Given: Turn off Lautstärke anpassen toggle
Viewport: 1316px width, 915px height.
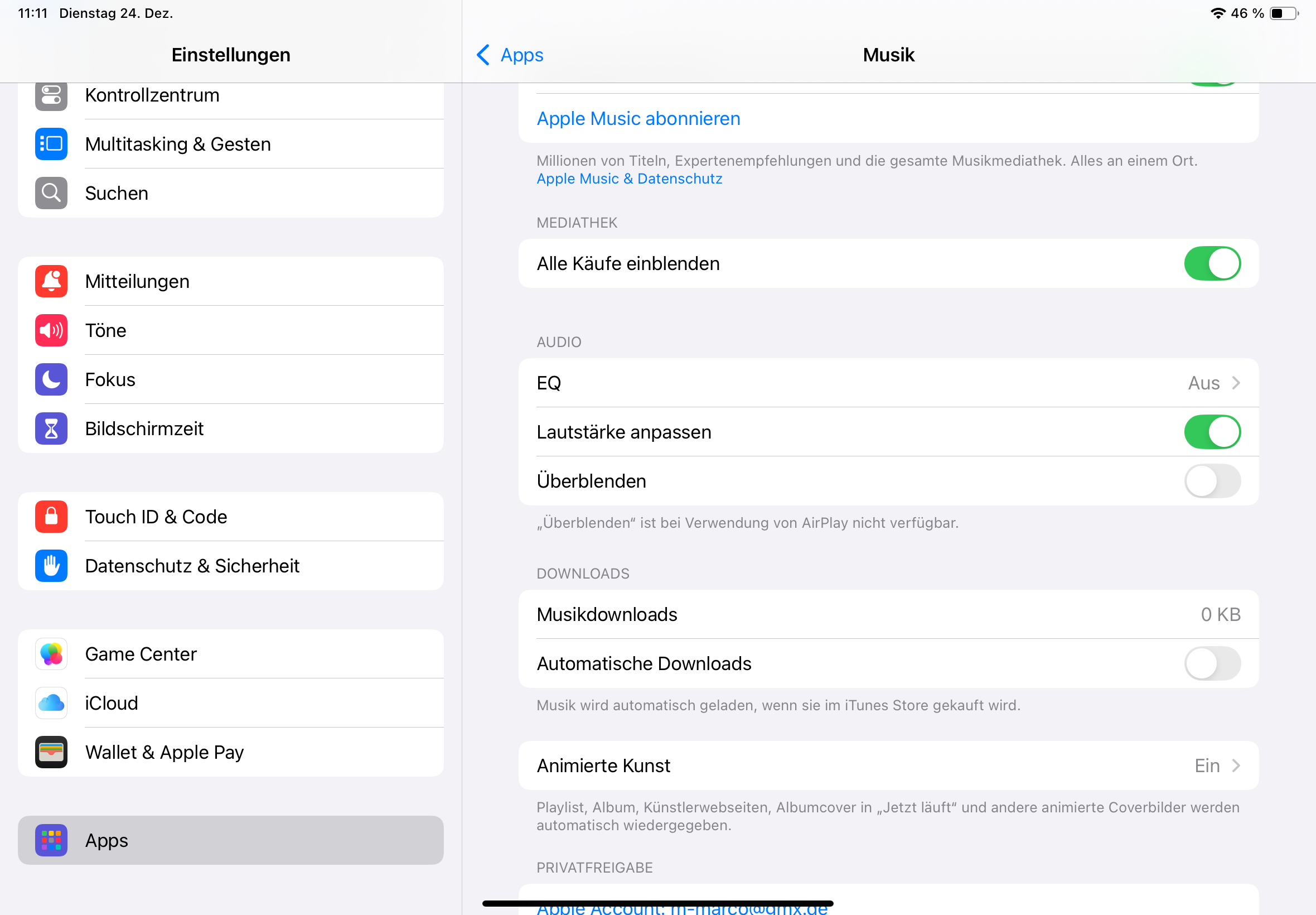Looking at the screenshot, I should tap(1212, 432).
